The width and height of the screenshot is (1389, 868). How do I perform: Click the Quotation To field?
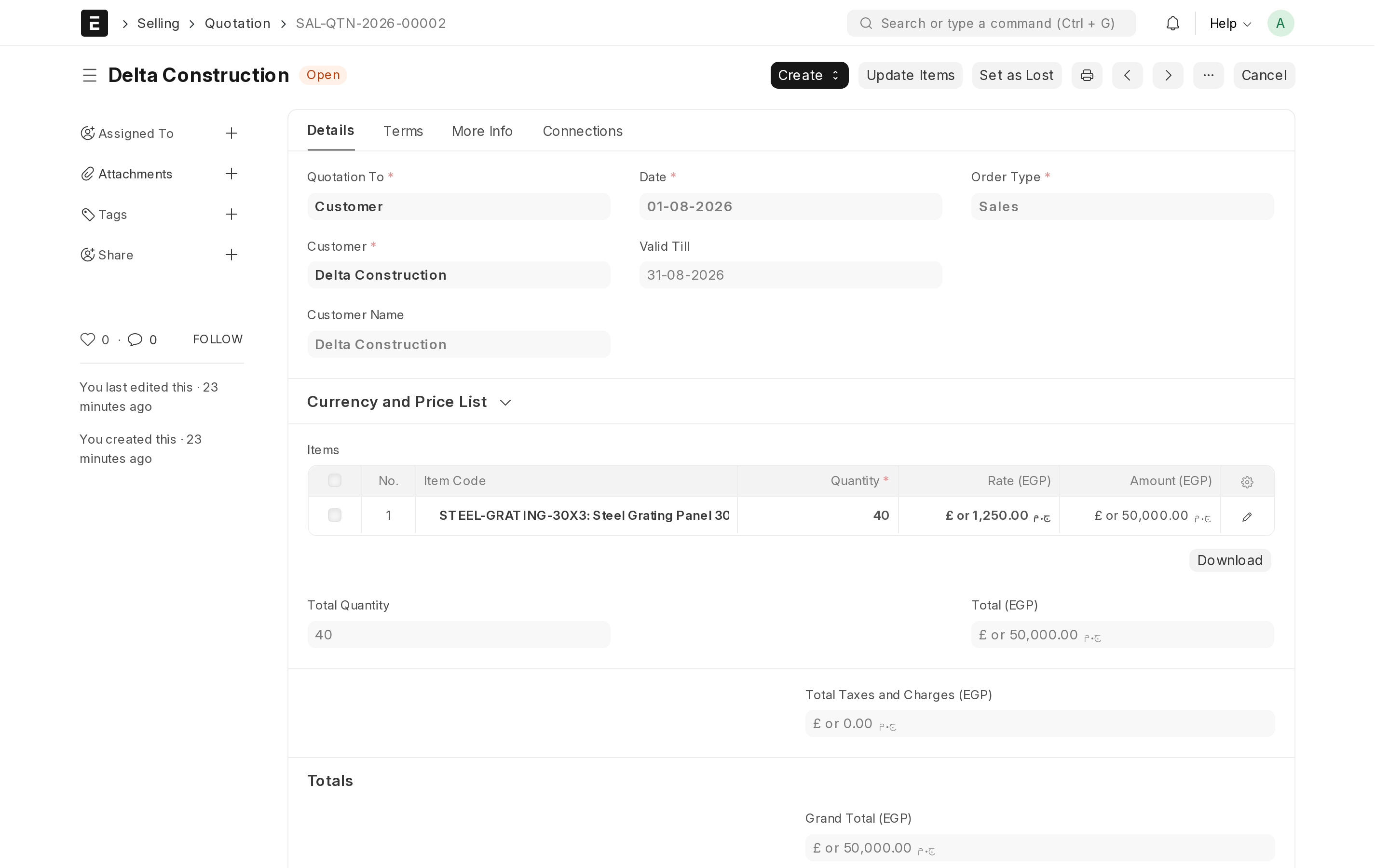coord(459,206)
